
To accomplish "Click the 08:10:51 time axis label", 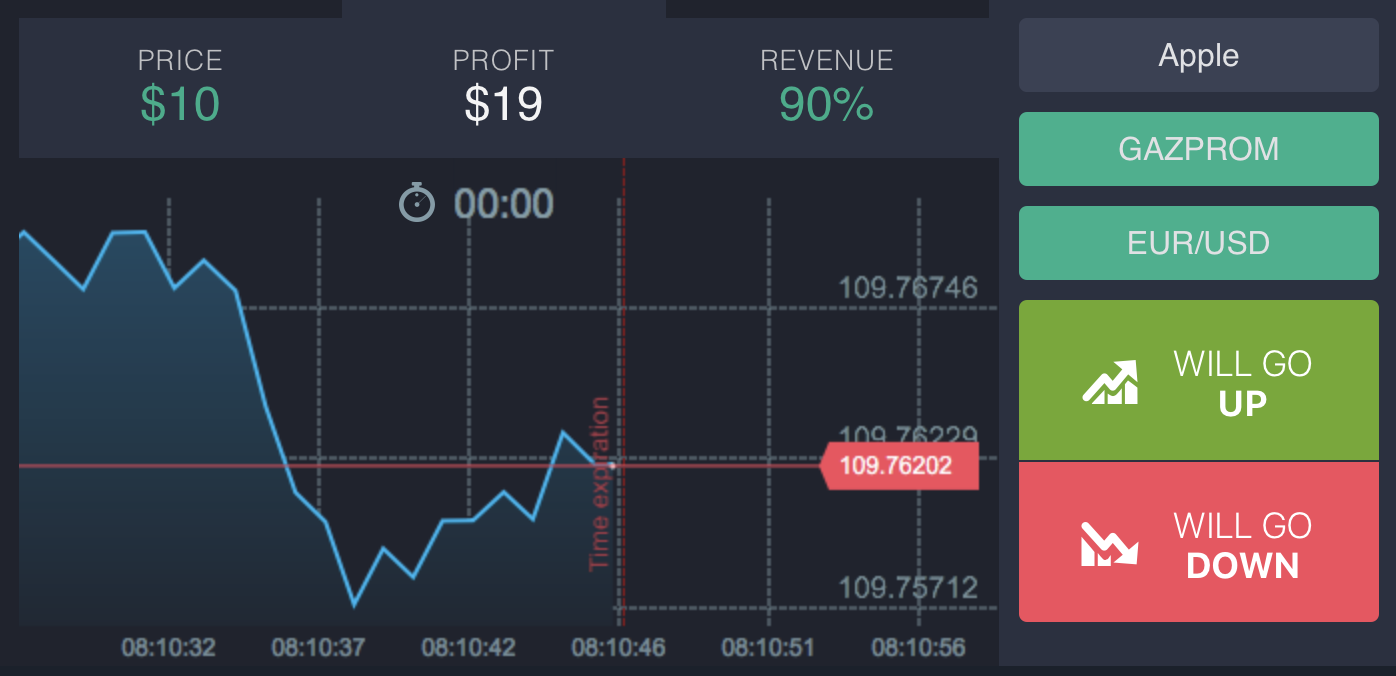I will [768, 648].
